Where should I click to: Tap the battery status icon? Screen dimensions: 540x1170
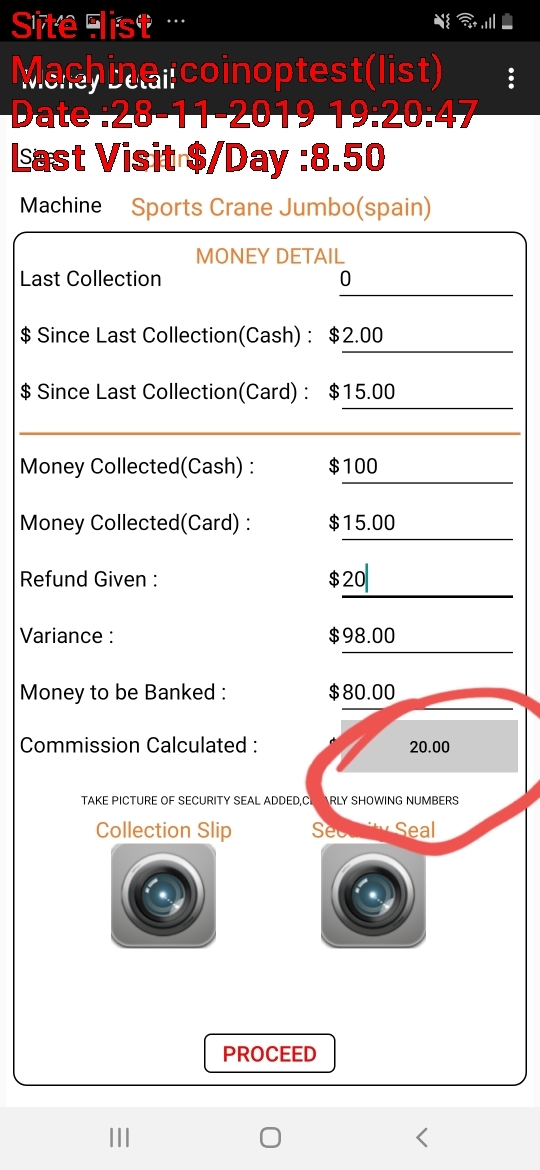coord(507,22)
